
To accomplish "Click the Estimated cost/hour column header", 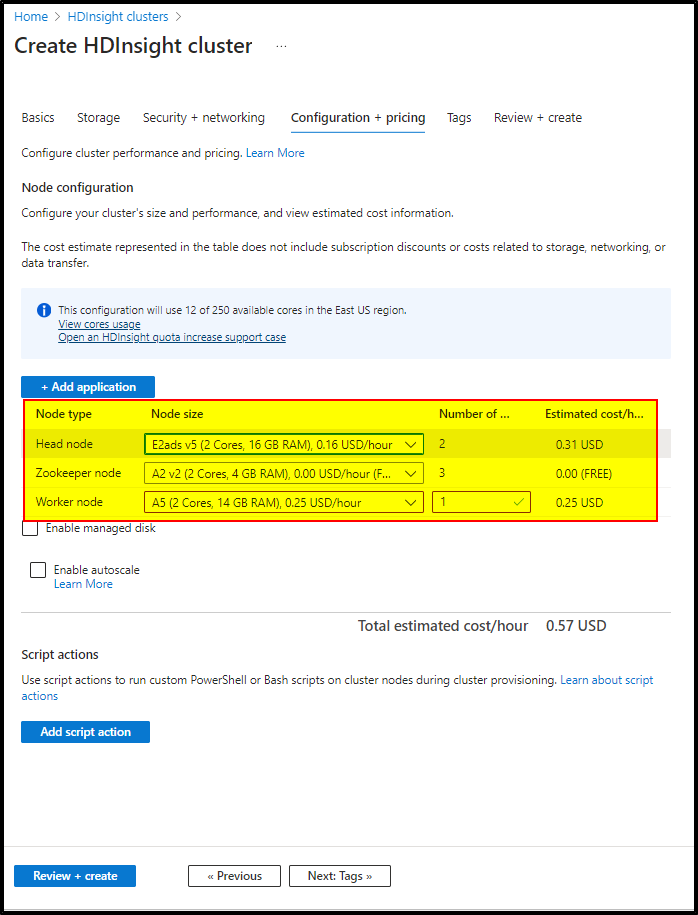I will coord(594,414).
